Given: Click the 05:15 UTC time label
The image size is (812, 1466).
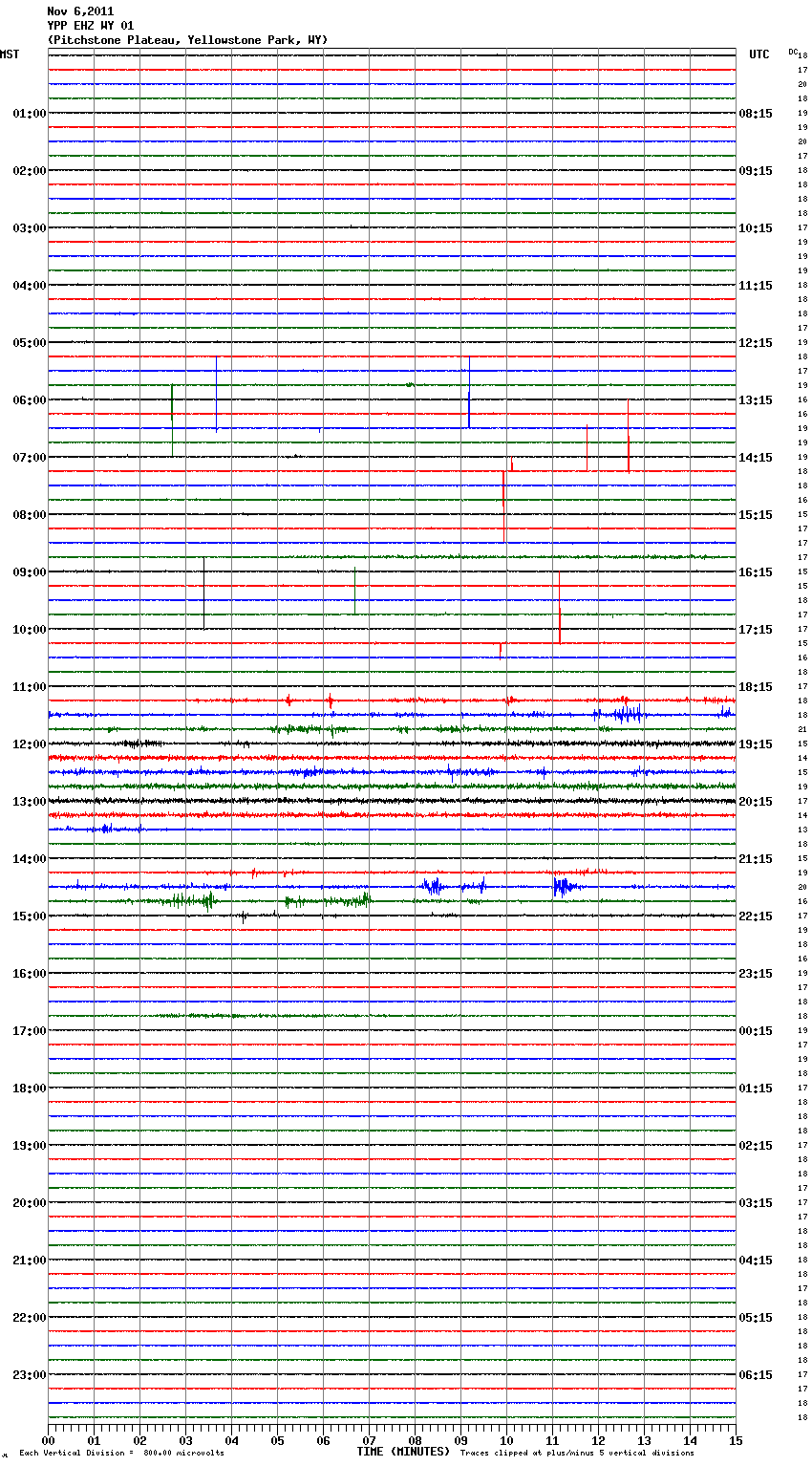Looking at the screenshot, I should pos(756,1318).
